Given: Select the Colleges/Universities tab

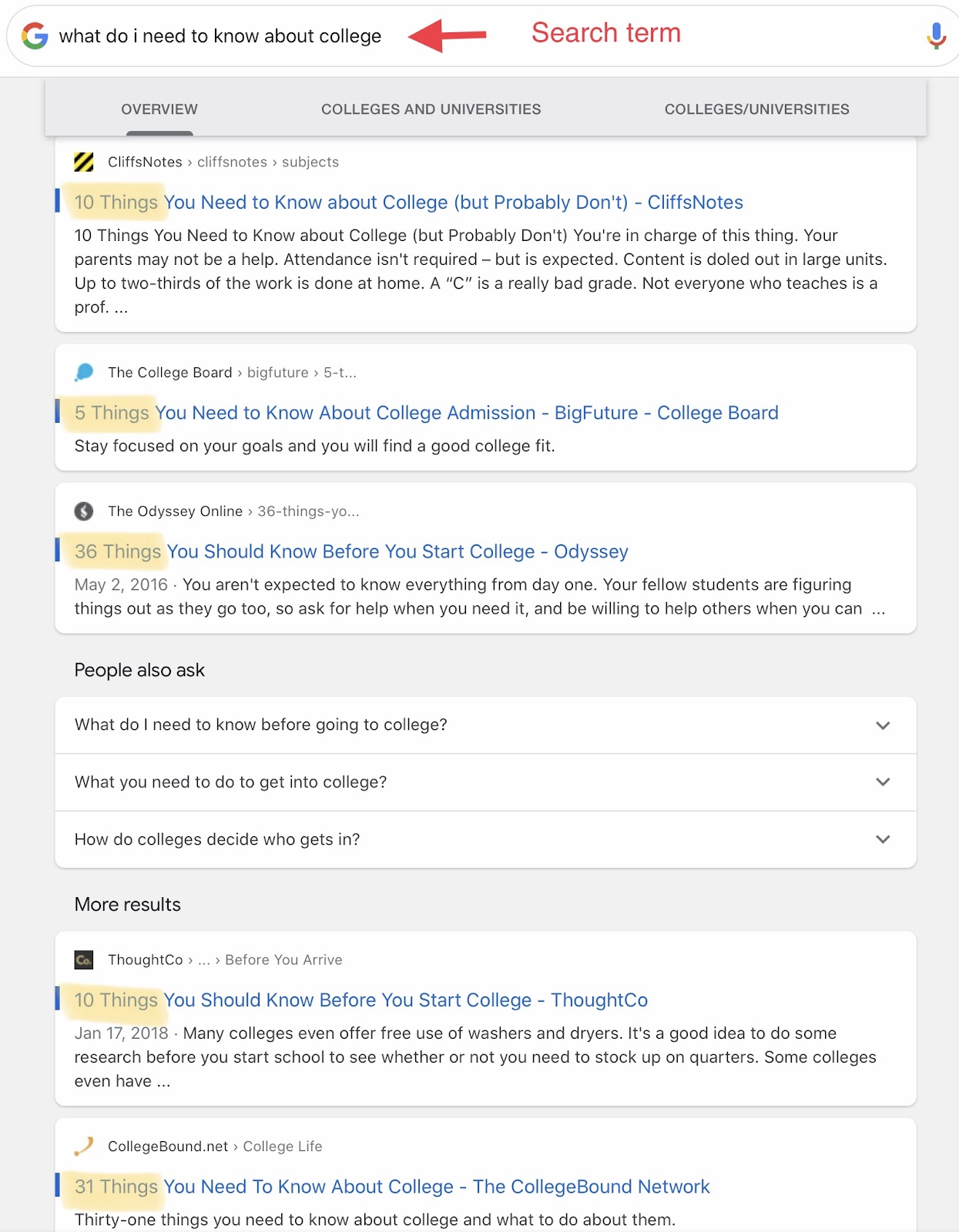Looking at the screenshot, I should (757, 109).
